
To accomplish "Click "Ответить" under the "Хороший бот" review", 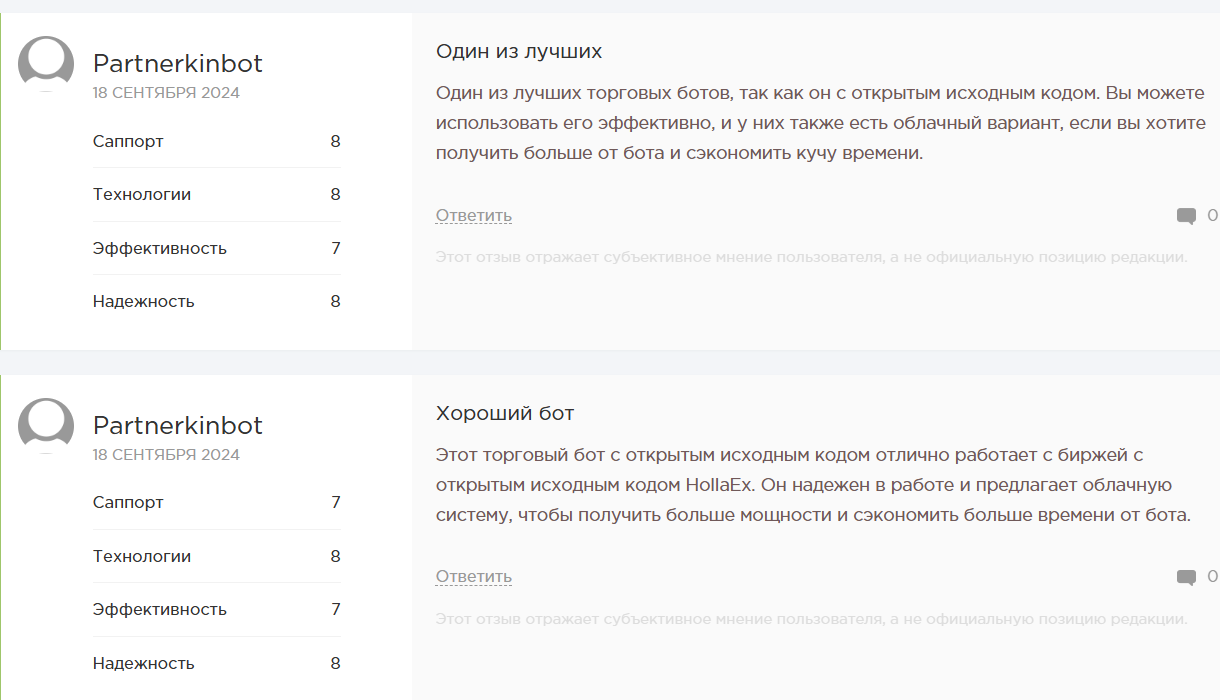I will 473,577.
